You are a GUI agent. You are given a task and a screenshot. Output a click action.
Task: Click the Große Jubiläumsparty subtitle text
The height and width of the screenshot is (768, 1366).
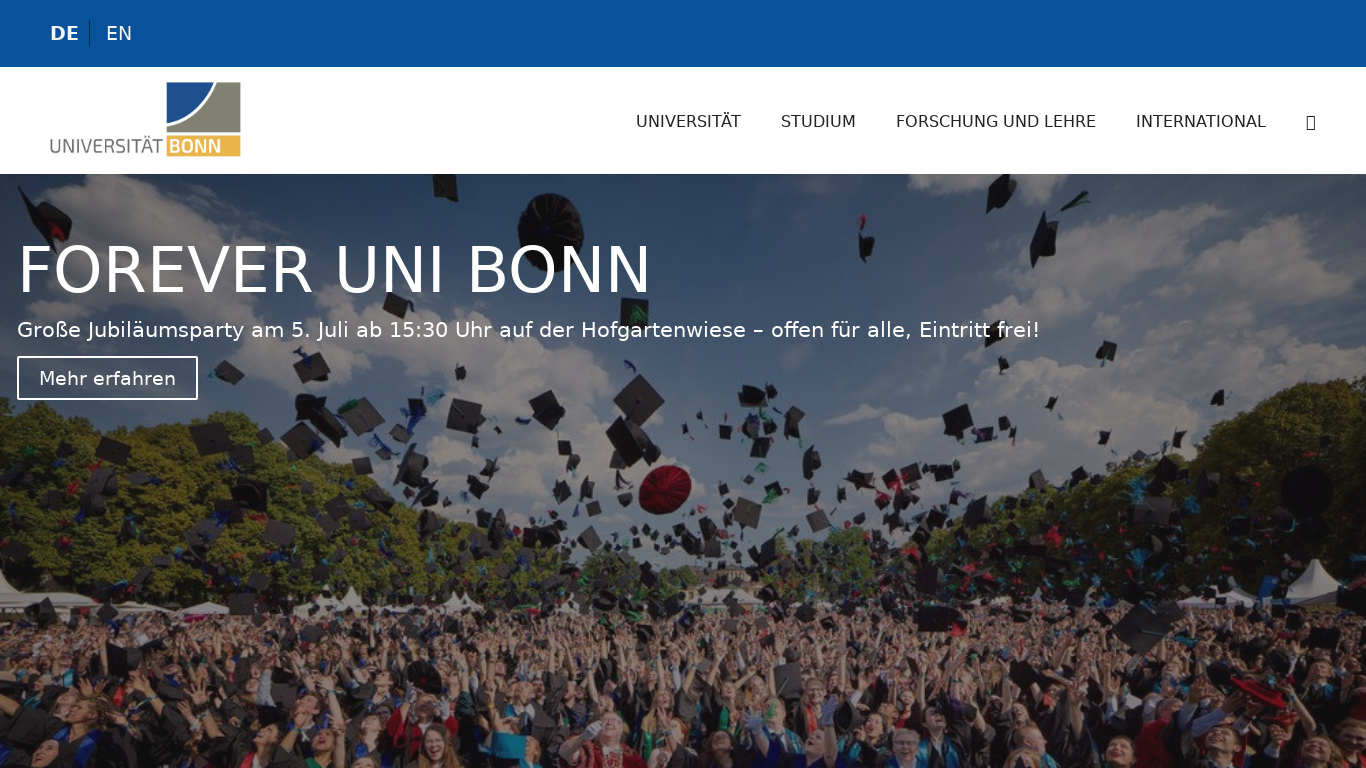pyautogui.click(x=528, y=329)
